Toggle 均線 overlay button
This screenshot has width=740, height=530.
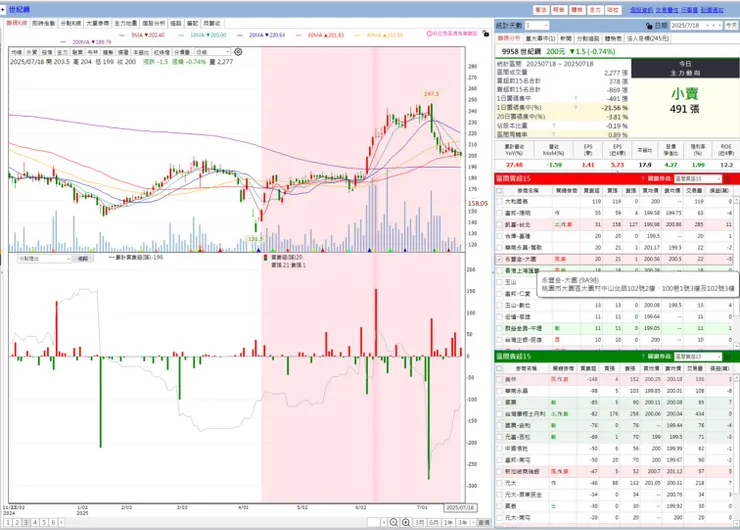pyautogui.click(x=17, y=52)
